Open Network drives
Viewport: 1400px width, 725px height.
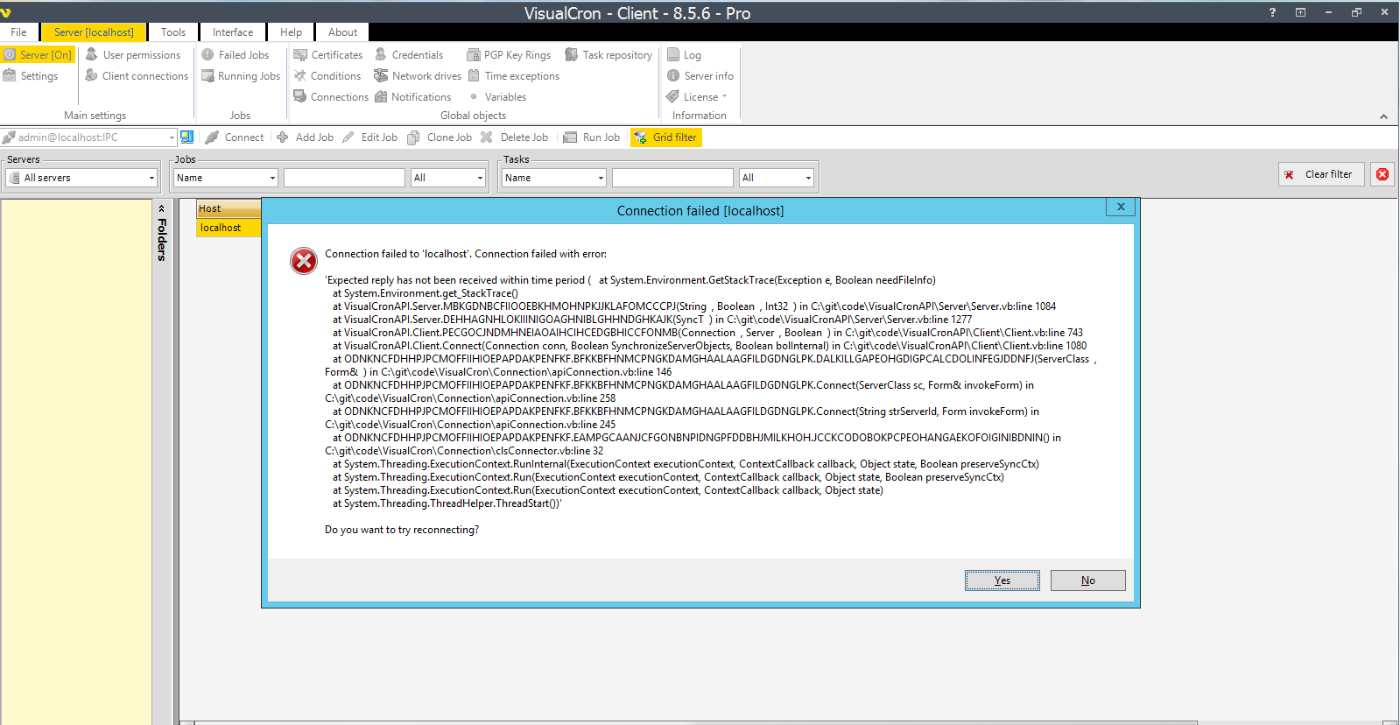[418, 76]
